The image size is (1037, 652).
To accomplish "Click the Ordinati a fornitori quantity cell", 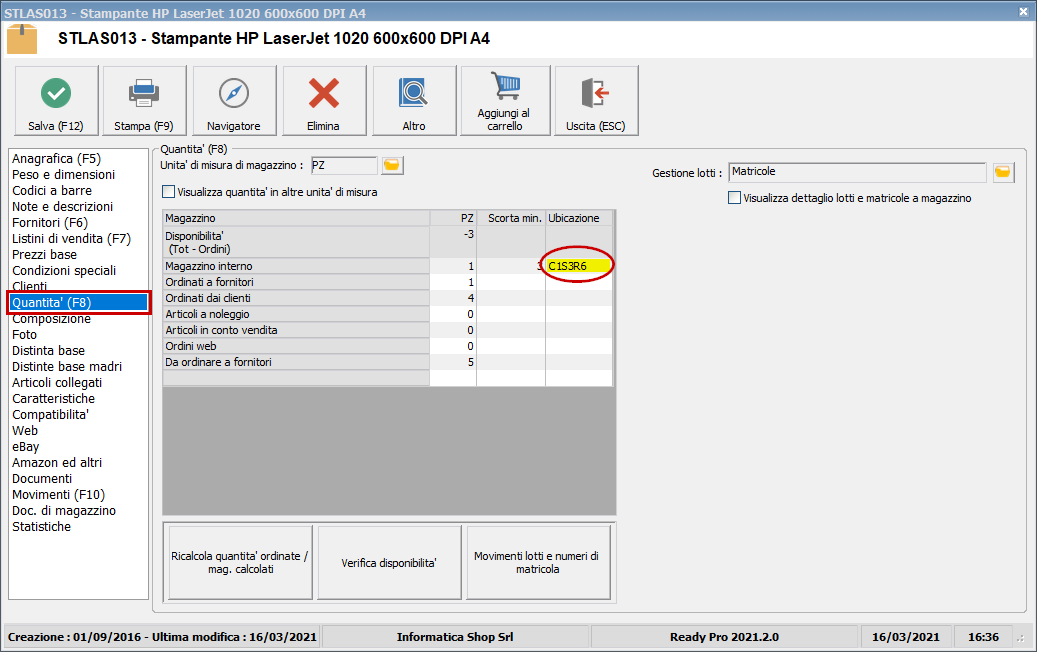I will (x=453, y=282).
